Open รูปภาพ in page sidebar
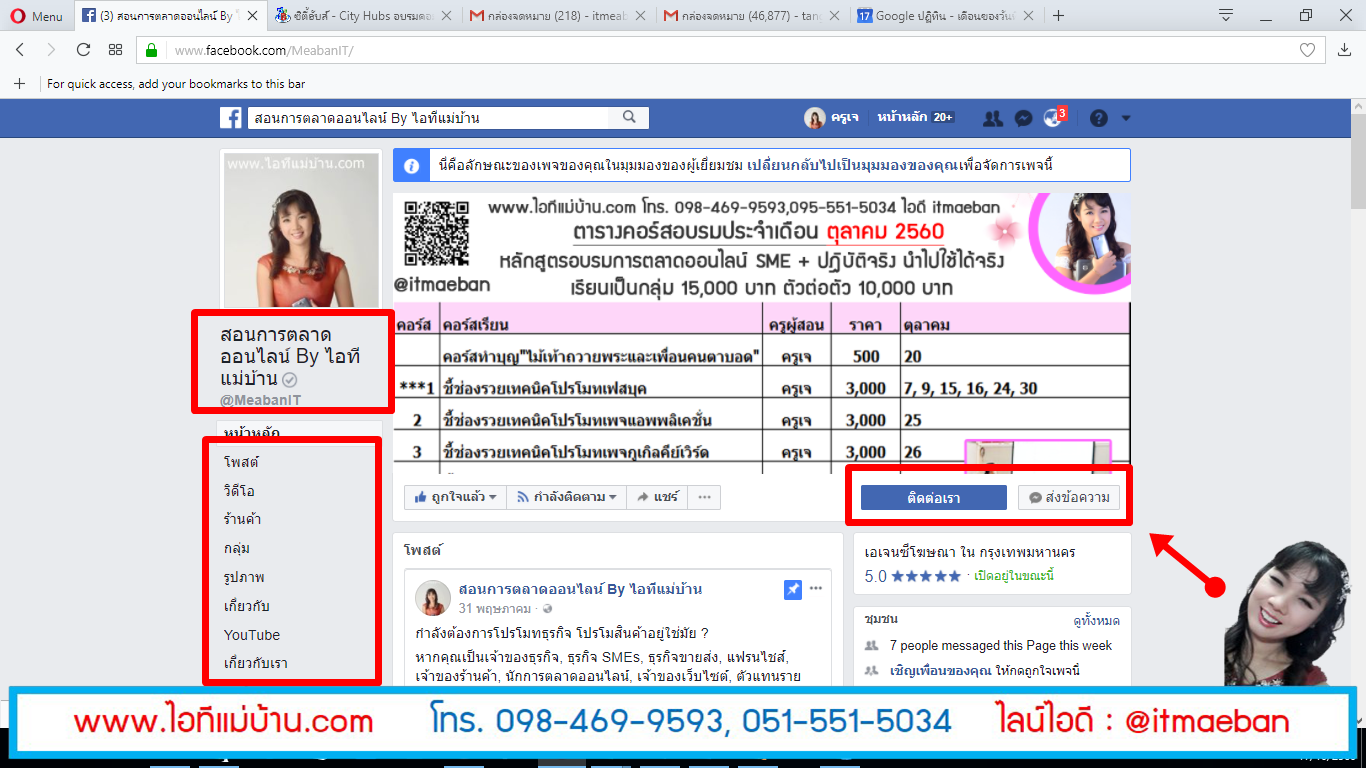Image resolution: width=1366 pixels, height=768 pixels. point(244,577)
